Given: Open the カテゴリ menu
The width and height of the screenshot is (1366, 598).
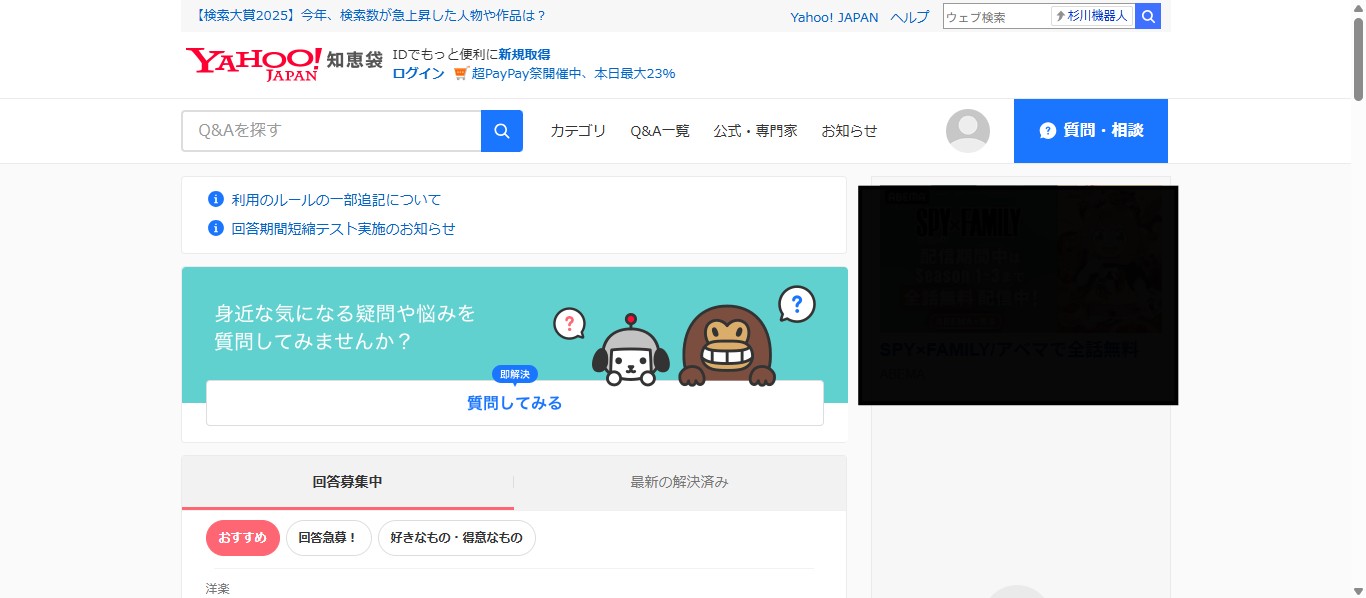Looking at the screenshot, I should 576,130.
